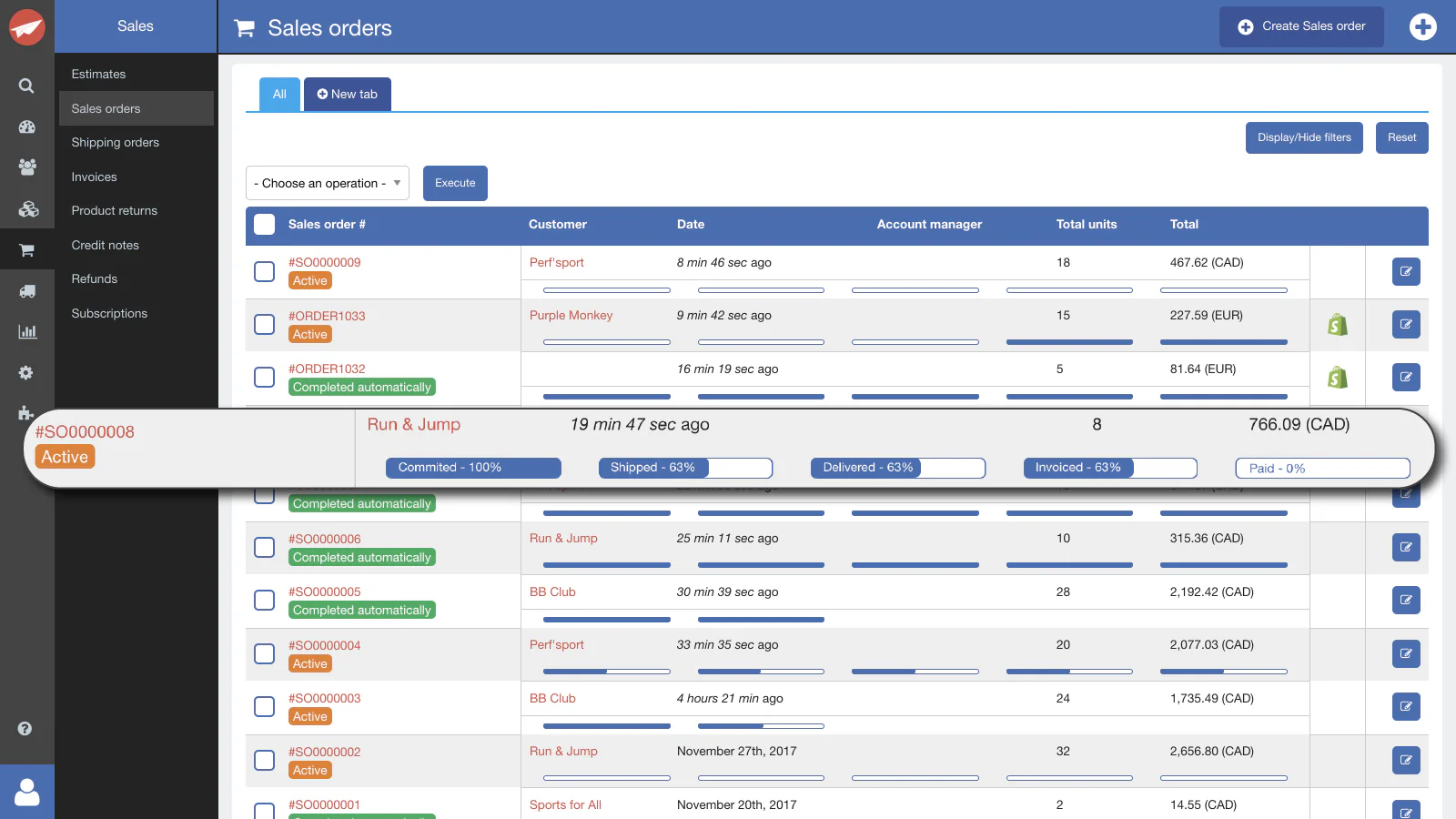Click the Create Sales order button
This screenshot has height=819, width=1456.
point(1301,26)
